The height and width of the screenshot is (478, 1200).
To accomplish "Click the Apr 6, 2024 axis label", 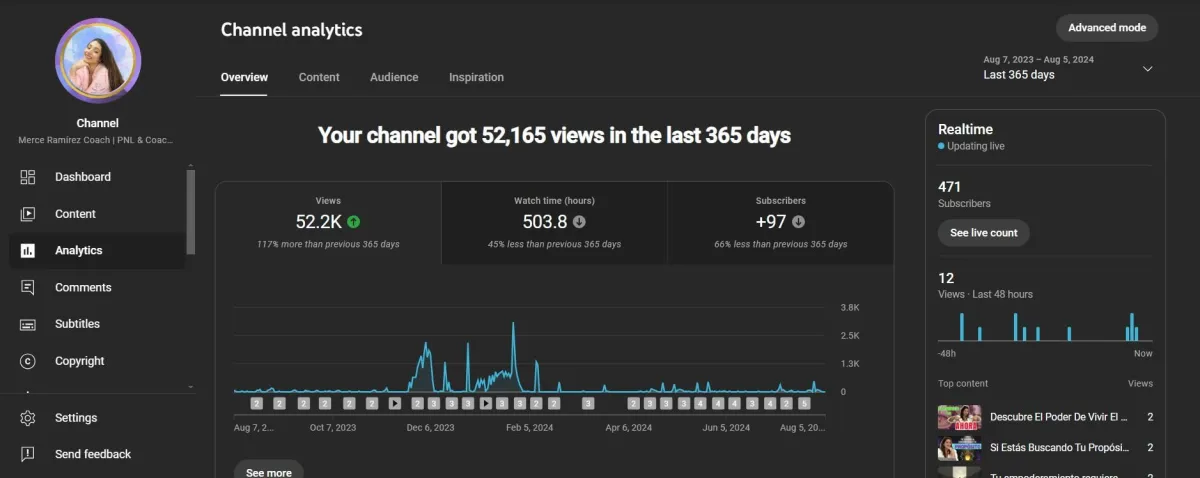I will point(629,427).
